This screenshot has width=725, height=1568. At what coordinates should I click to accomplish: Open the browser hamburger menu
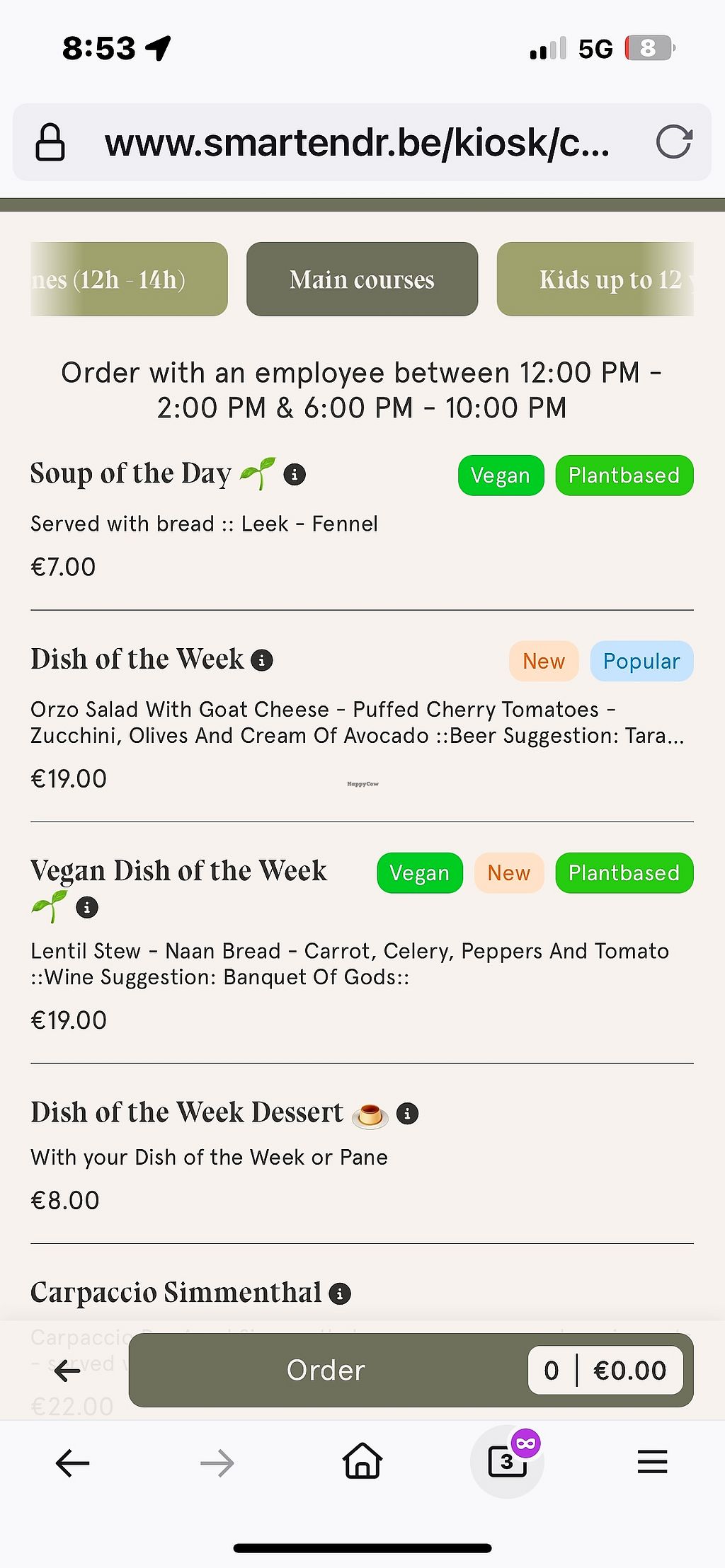tap(652, 1462)
